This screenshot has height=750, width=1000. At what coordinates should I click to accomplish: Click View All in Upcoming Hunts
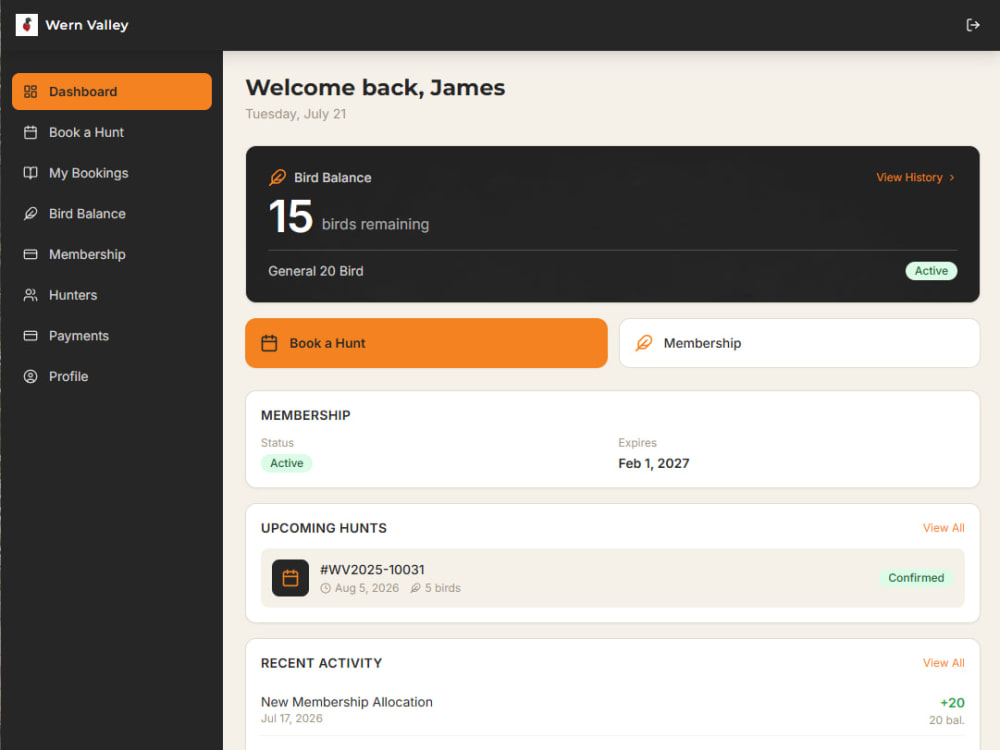943,528
